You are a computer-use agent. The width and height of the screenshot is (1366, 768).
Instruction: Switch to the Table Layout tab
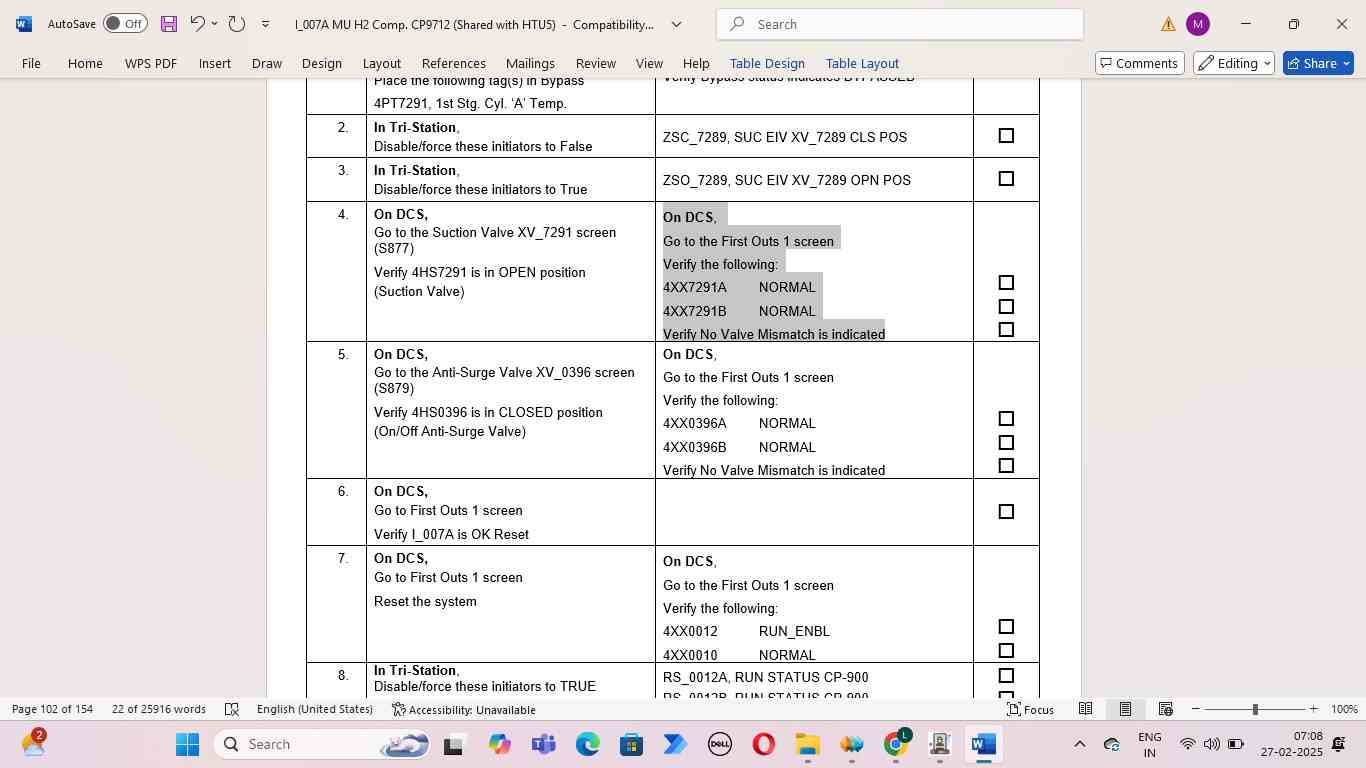point(862,63)
